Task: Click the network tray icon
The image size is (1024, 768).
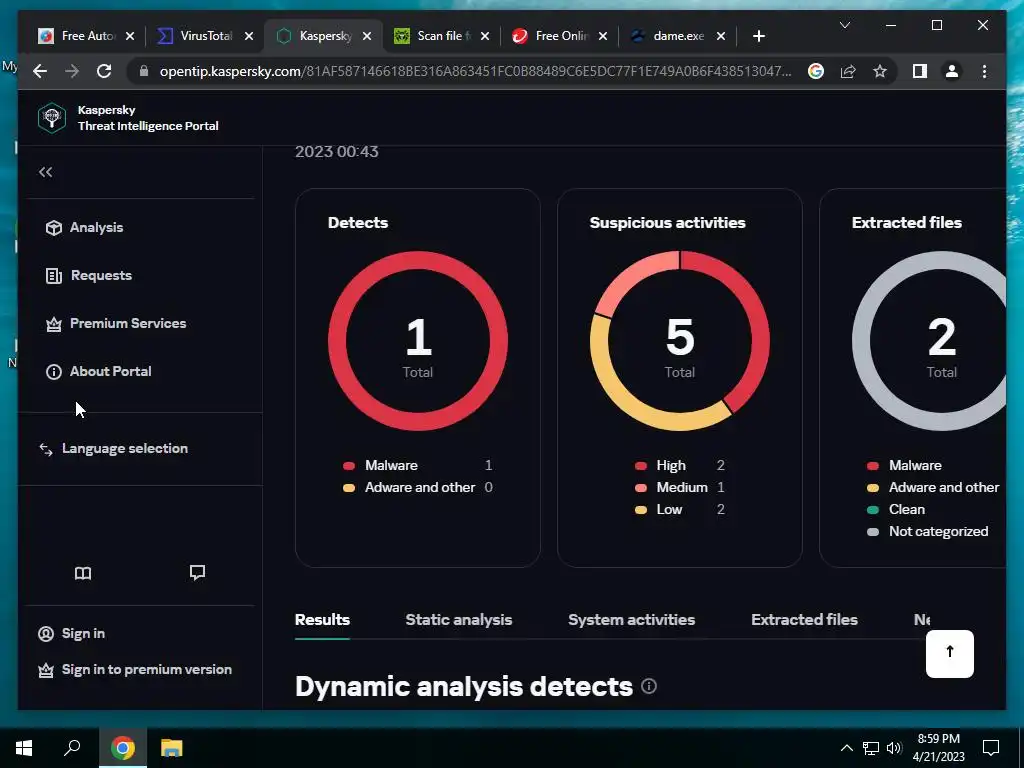Action: point(871,748)
